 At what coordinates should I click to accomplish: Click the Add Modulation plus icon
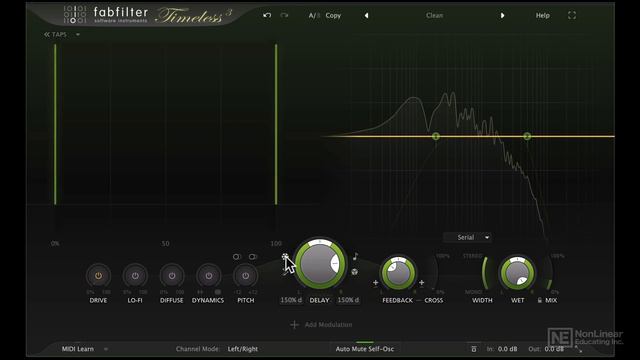(294, 324)
